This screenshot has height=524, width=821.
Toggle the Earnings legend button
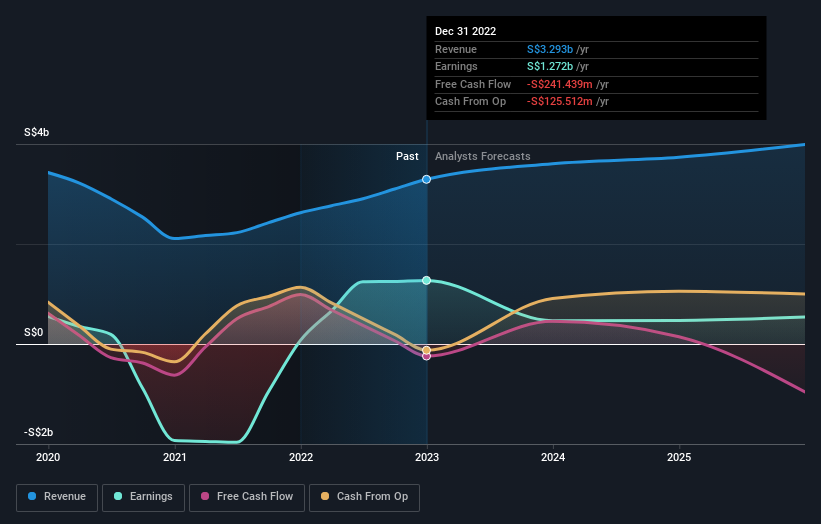(x=143, y=497)
